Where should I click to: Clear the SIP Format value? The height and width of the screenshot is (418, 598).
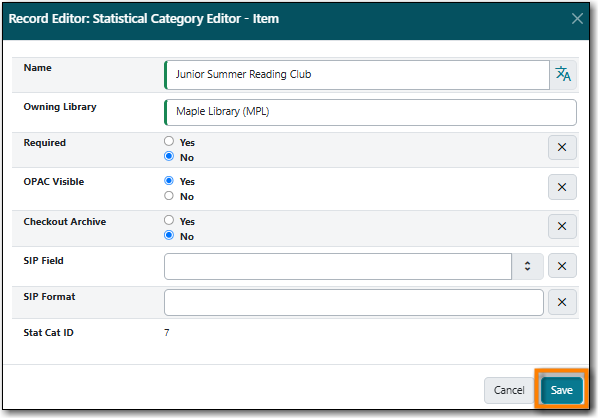[562, 302]
